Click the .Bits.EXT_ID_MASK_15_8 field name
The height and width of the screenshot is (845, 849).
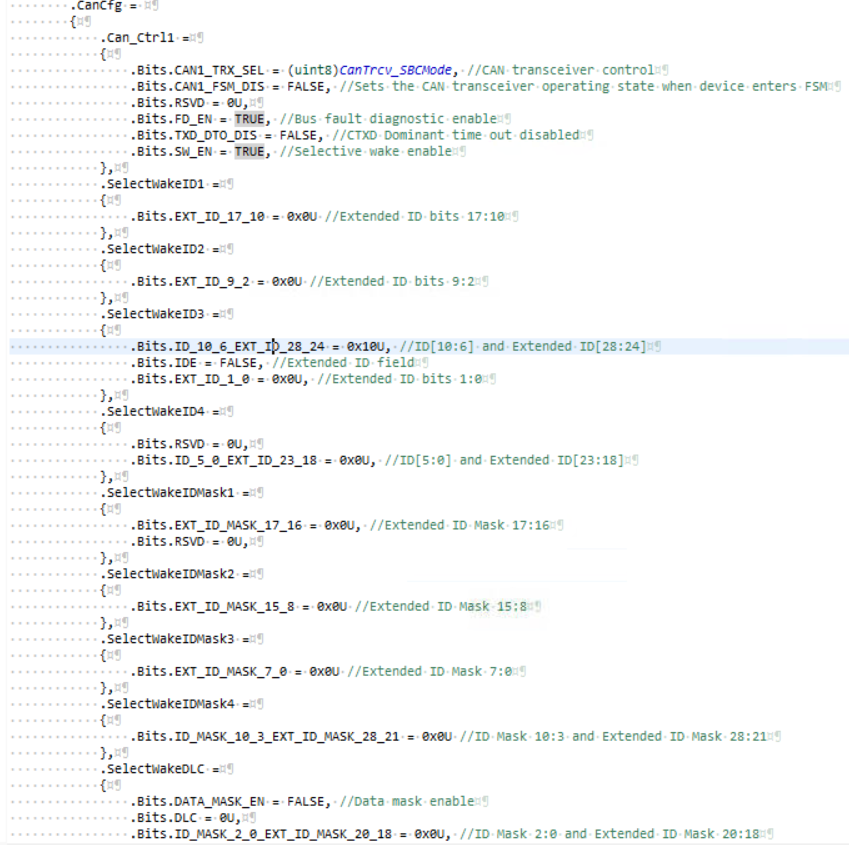[x=212, y=606]
